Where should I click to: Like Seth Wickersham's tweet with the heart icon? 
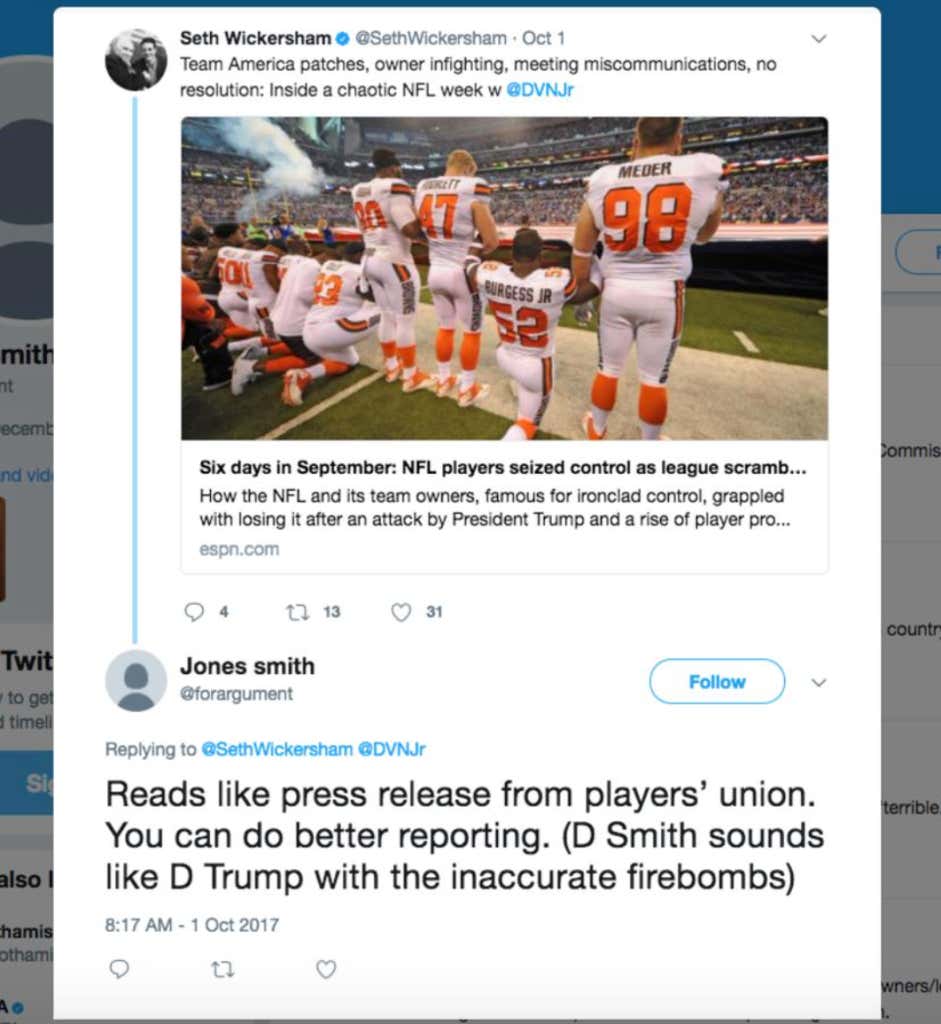click(401, 612)
